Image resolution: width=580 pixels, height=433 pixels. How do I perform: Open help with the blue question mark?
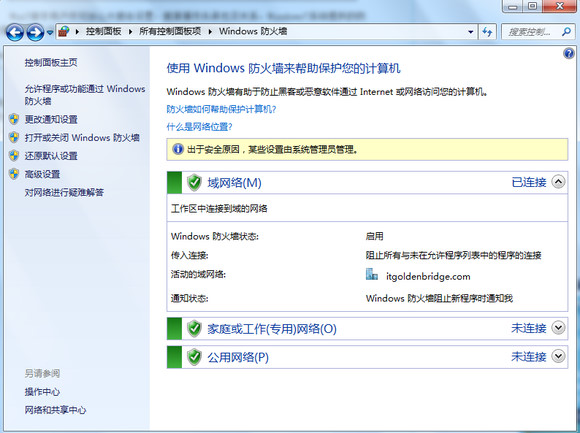(569, 54)
